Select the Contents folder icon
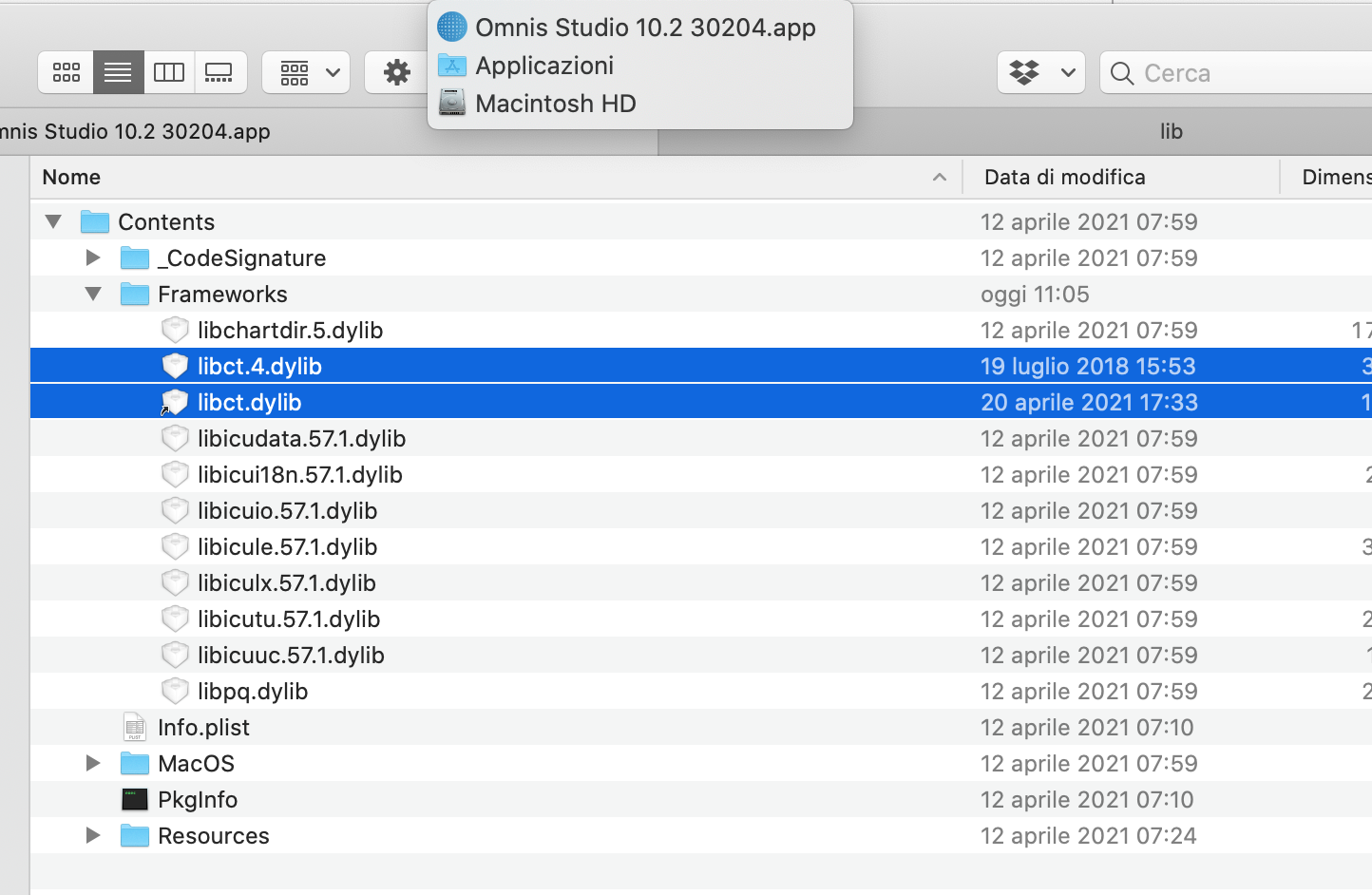 click(95, 221)
